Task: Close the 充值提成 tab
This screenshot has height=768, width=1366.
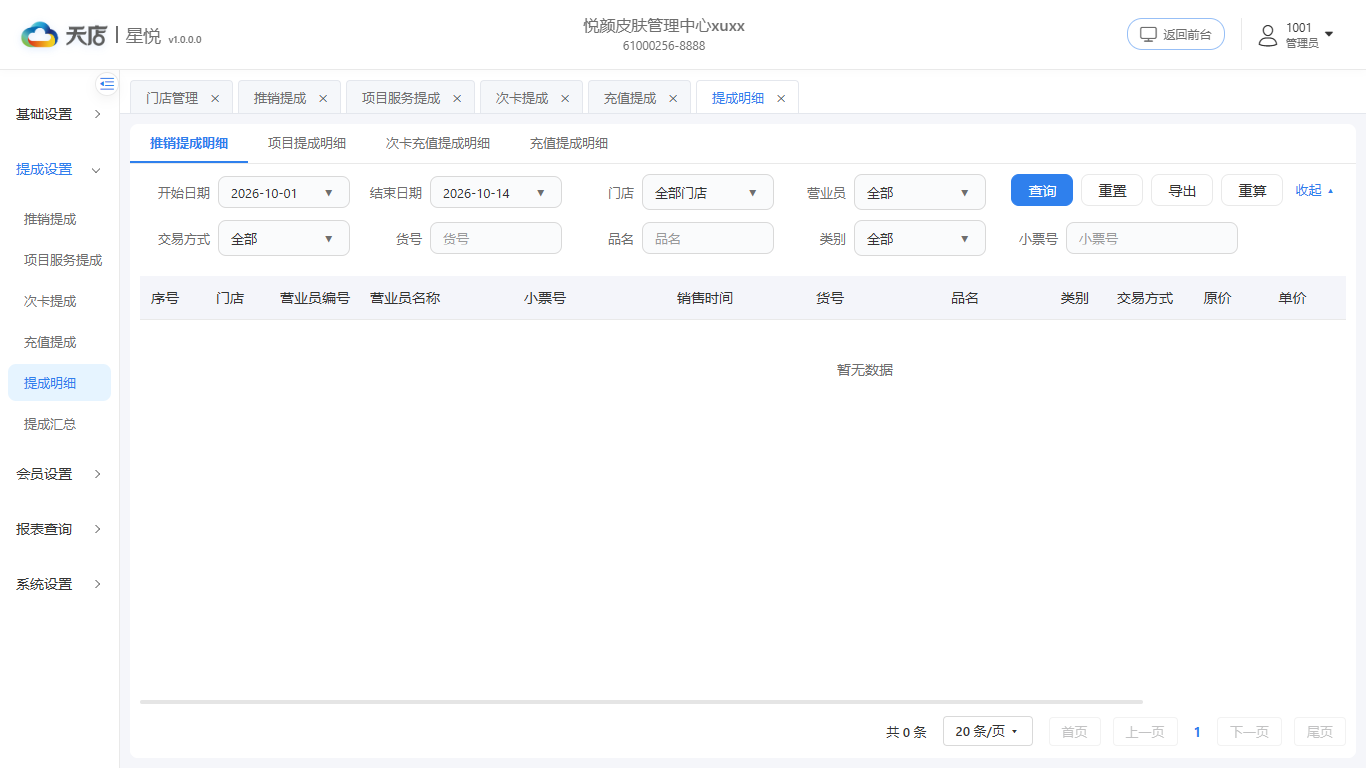Action: [x=673, y=98]
